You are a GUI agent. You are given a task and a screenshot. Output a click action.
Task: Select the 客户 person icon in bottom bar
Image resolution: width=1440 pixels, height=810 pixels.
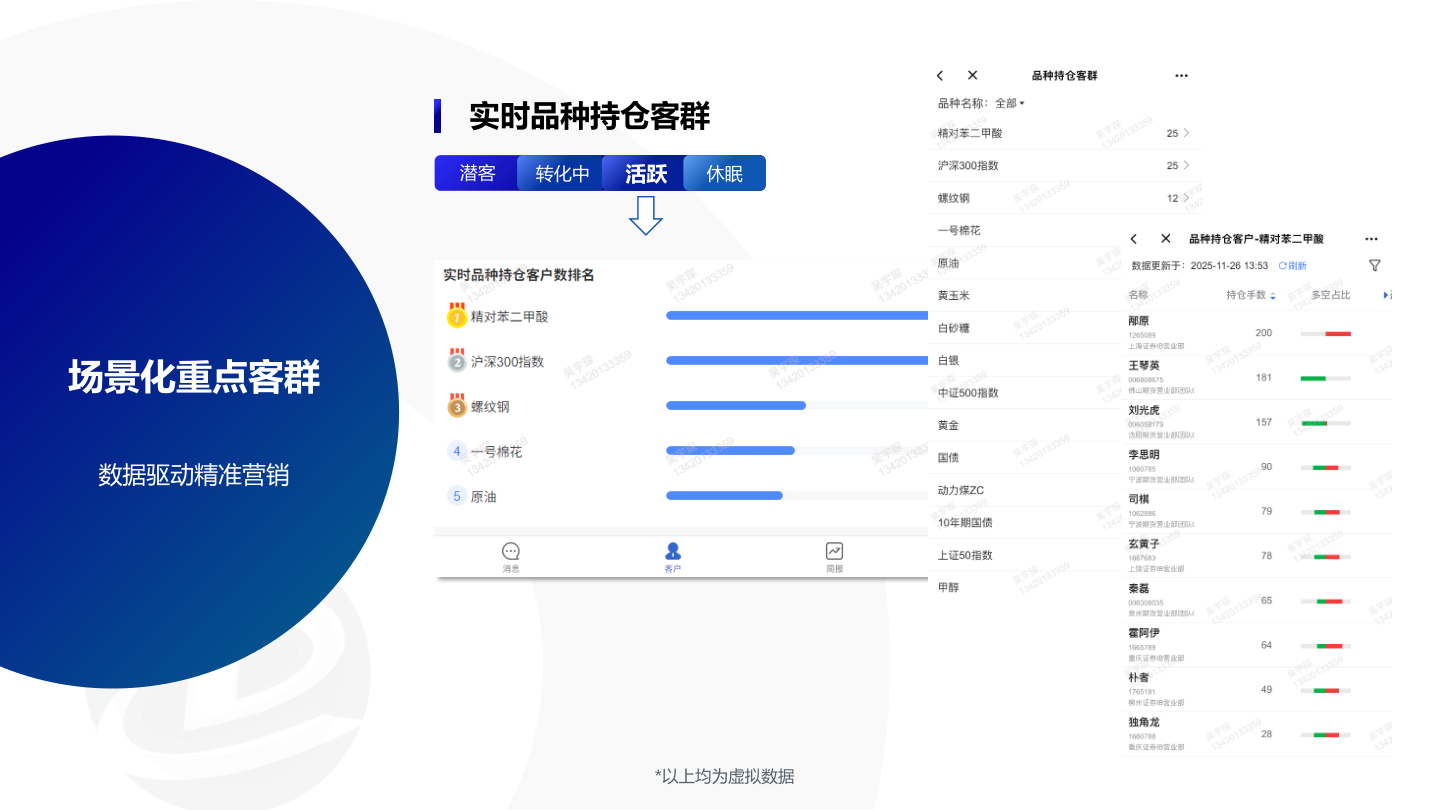[673, 551]
